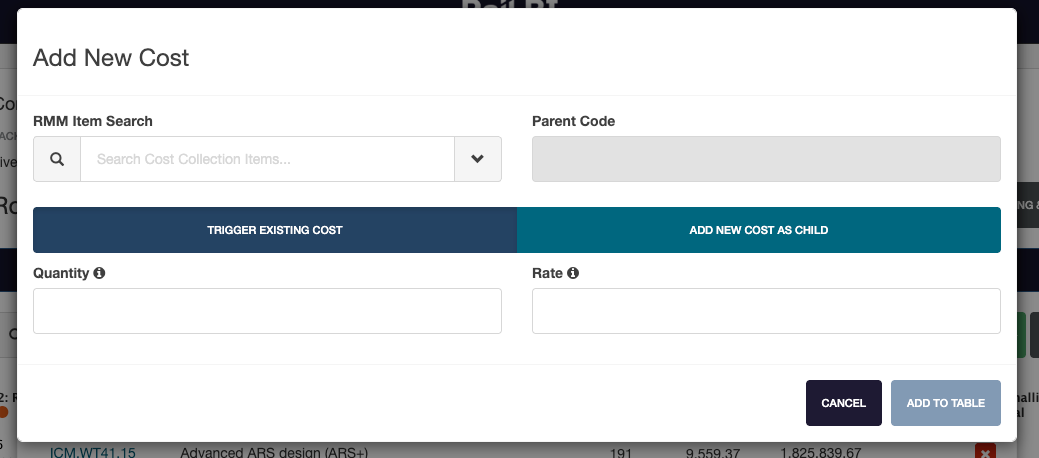Focus the Search Cost Collection Items field
Viewport: 1039px width, 458px height.
point(267,159)
